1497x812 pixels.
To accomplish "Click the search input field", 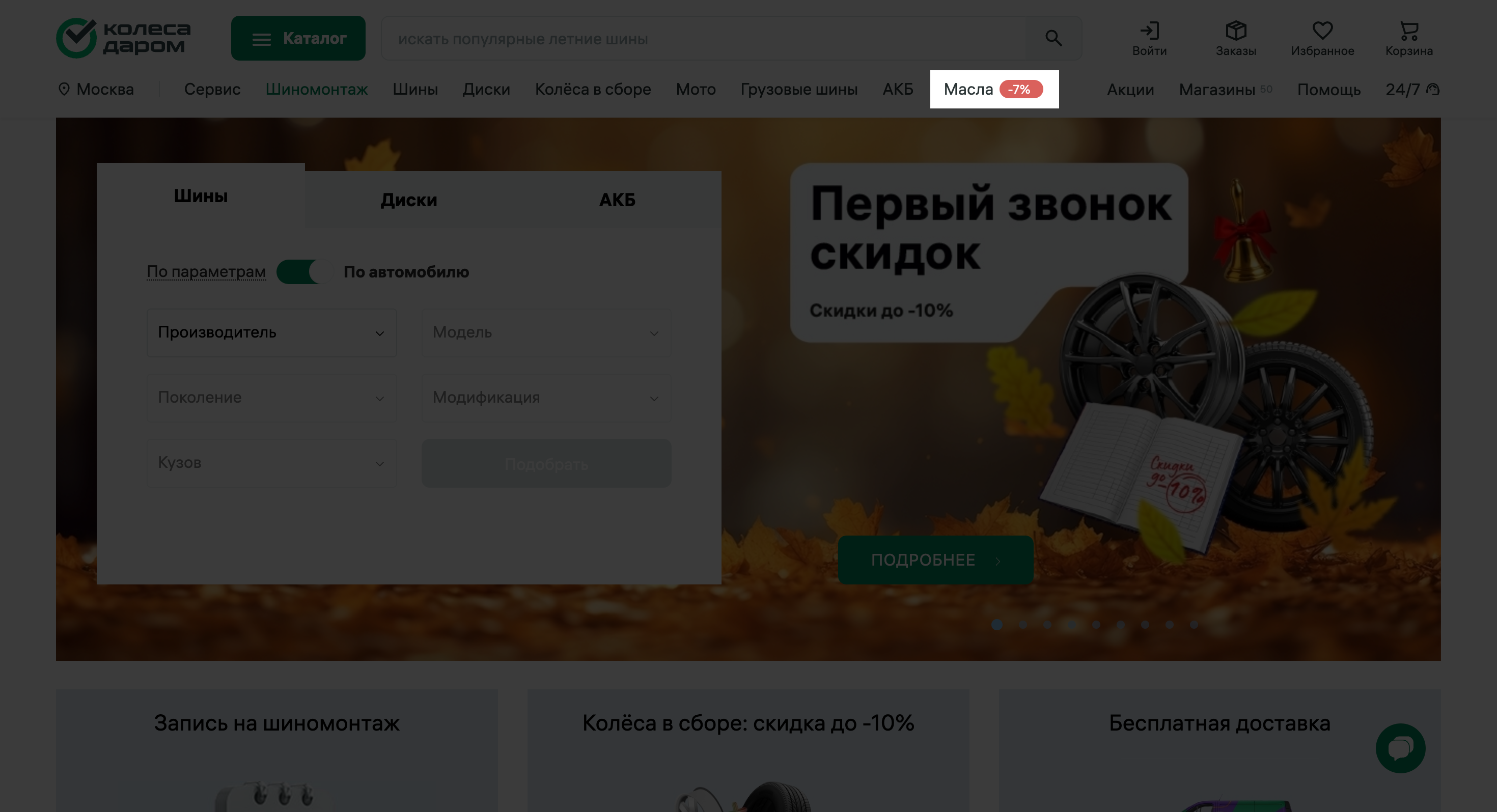I will tap(709, 39).
